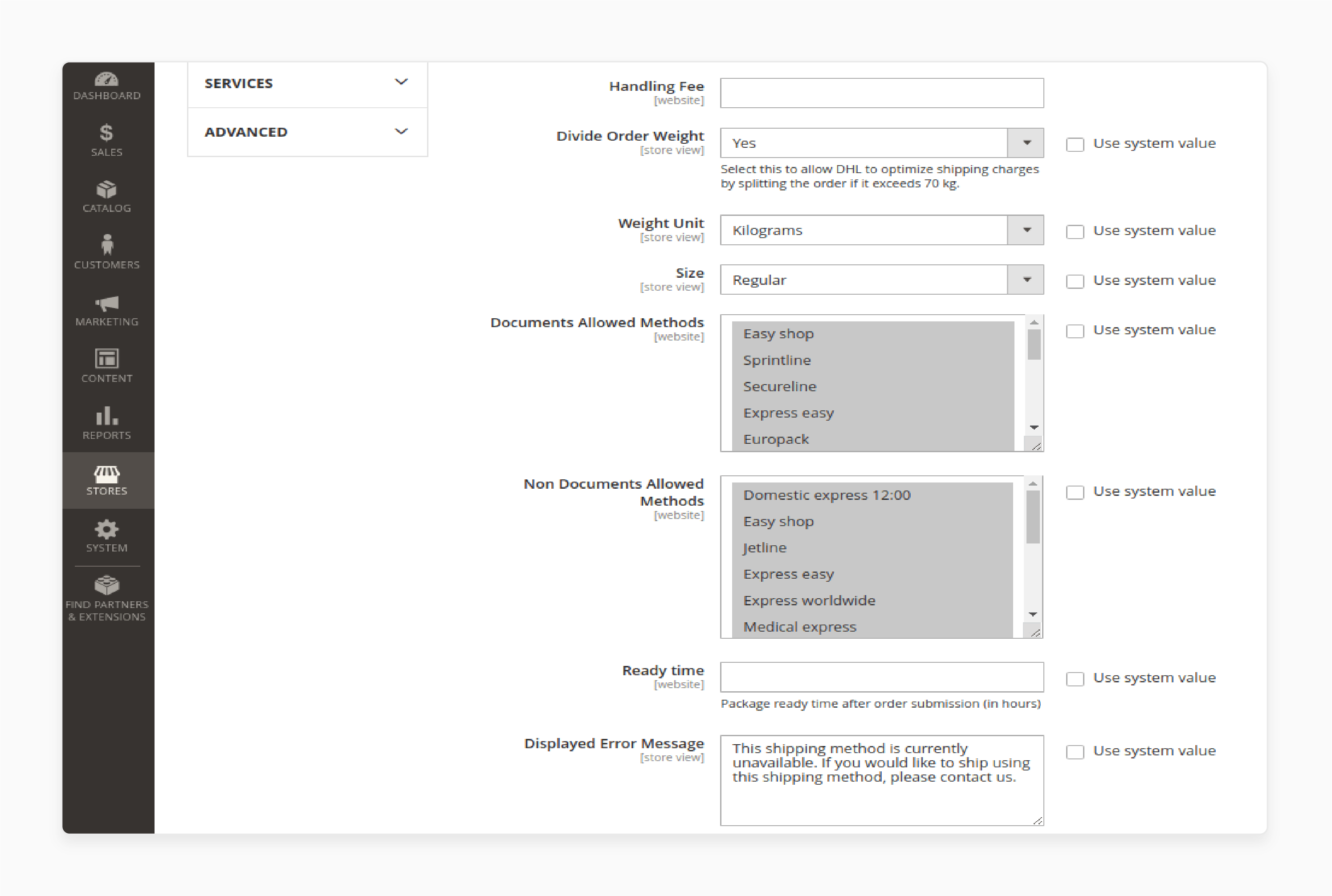Tick Use system value for Size
This screenshot has height=896, width=1332.
point(1075,281)
